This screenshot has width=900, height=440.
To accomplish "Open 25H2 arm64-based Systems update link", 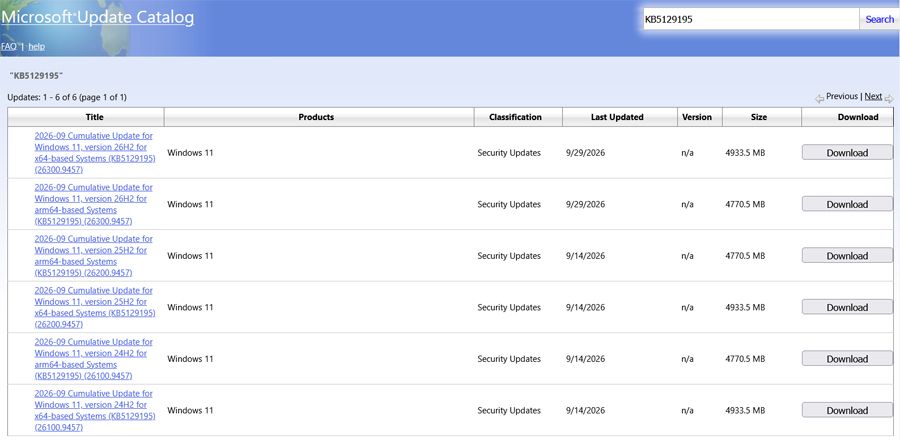I will tap(94, 256).
